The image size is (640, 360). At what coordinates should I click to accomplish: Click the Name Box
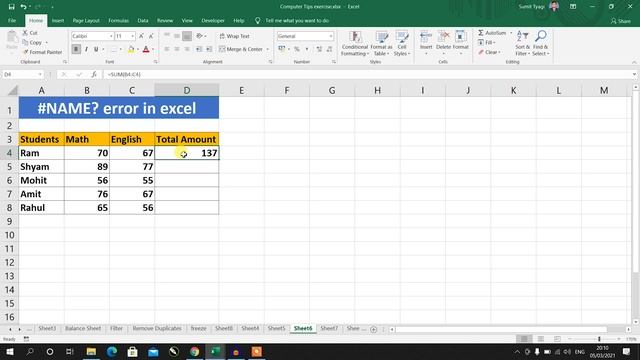tap(19, 75)
